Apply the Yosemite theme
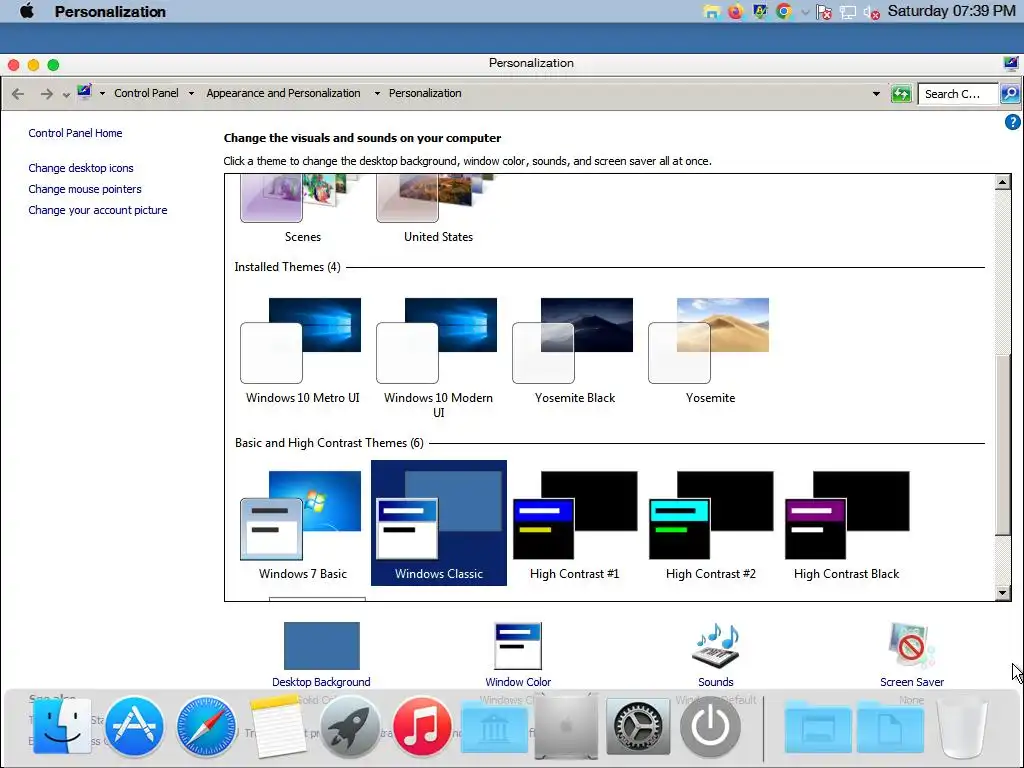The image size is (1024, 768). (710, 351)
